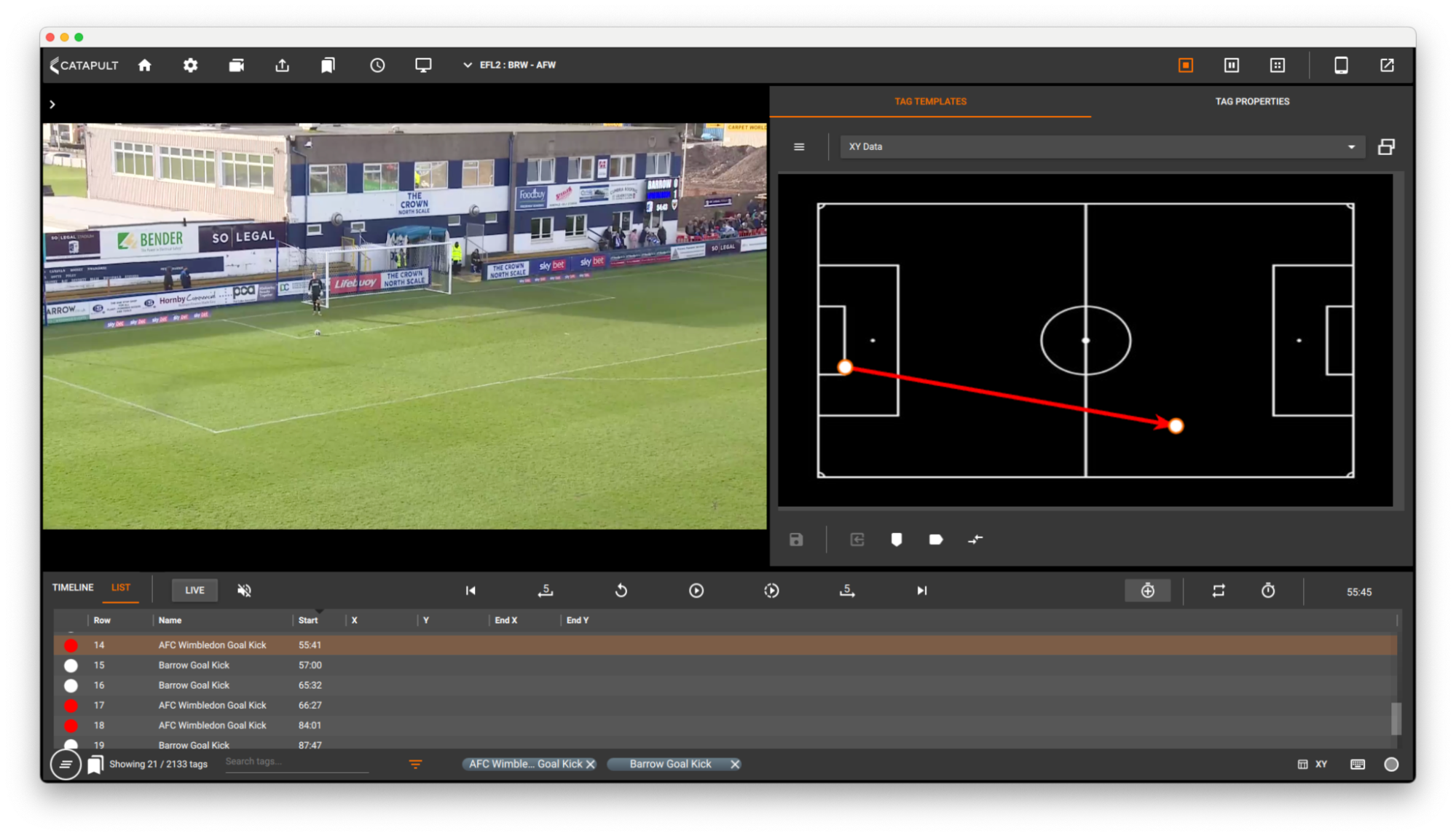1456x836 pixels.
Task: Click the round notes icon at bottom left
Action: tap(66, 764)
